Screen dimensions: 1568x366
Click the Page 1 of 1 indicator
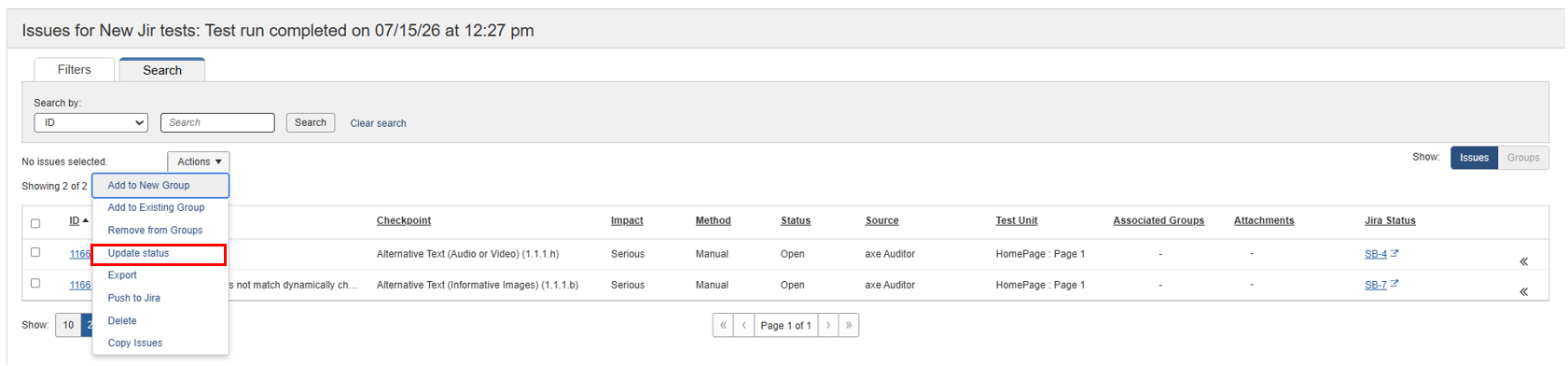pyautogui.click(x=785, y=325)
